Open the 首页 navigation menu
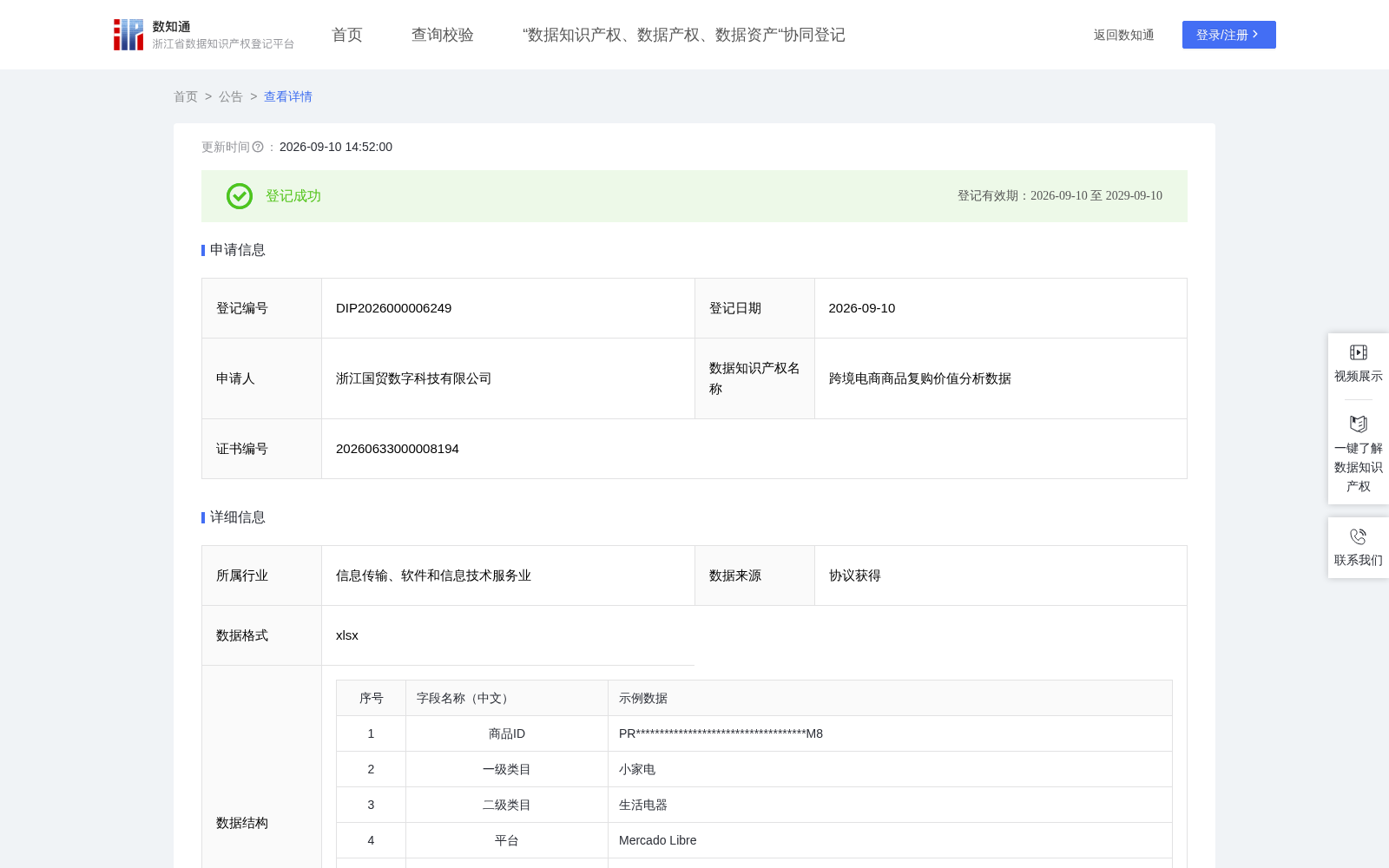Screen dimensions: 1389x868 (347, 35)
